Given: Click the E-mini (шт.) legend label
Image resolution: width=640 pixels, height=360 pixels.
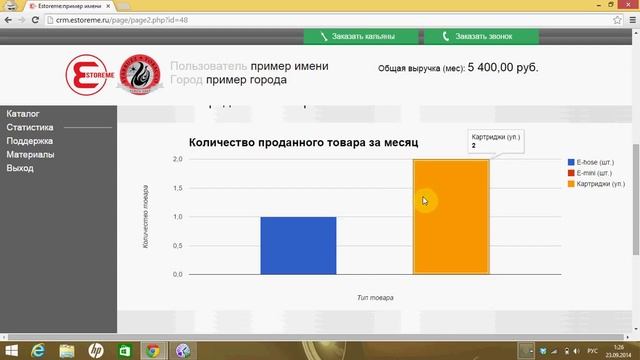Looking at the screenshot, I should [x=594, y=173].
